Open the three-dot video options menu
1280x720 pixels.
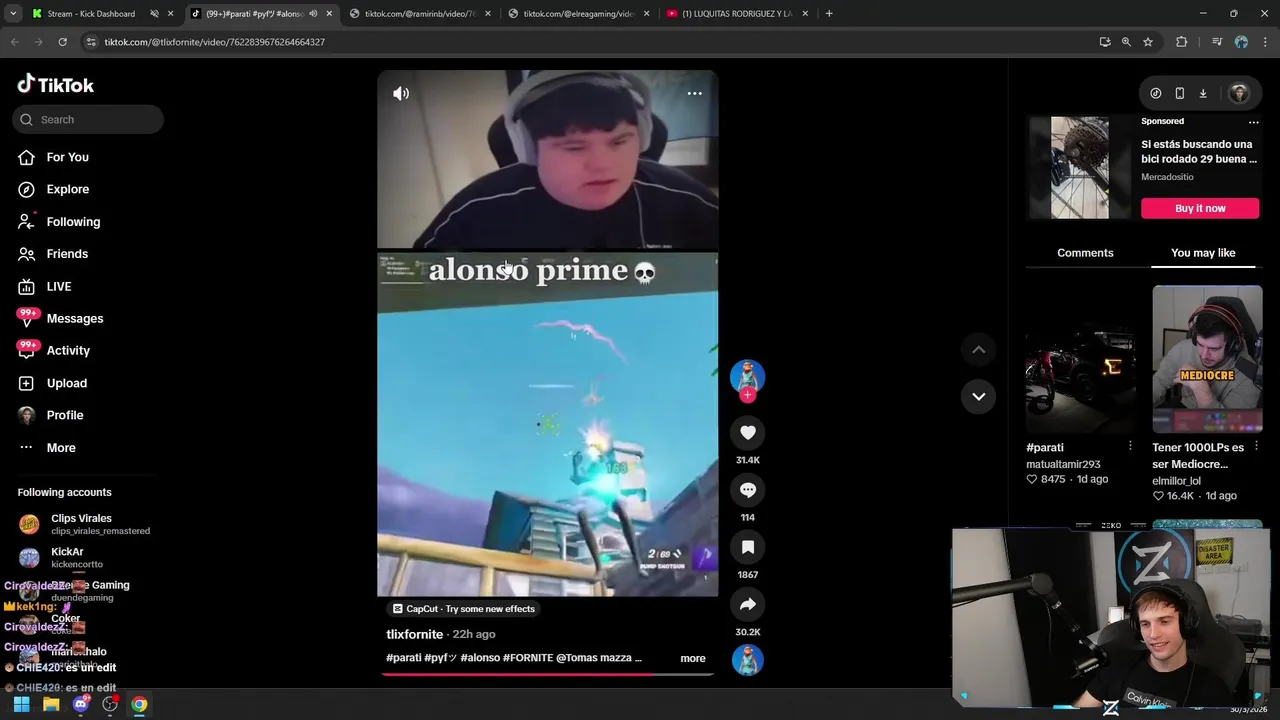tap(694, 93)
